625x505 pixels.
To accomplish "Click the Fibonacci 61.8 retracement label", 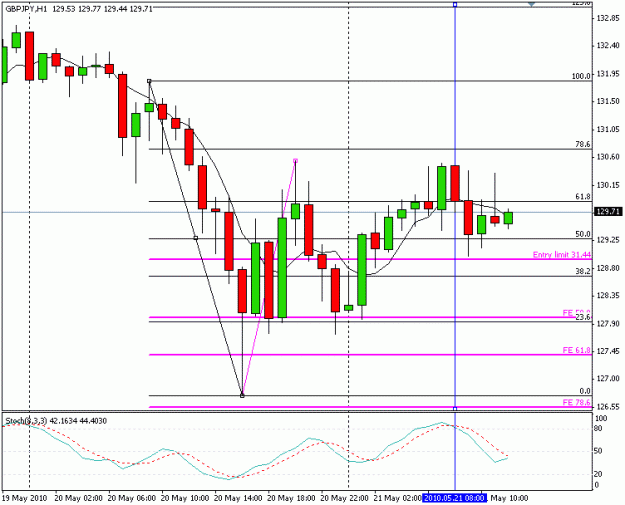I will pos(583,196).
